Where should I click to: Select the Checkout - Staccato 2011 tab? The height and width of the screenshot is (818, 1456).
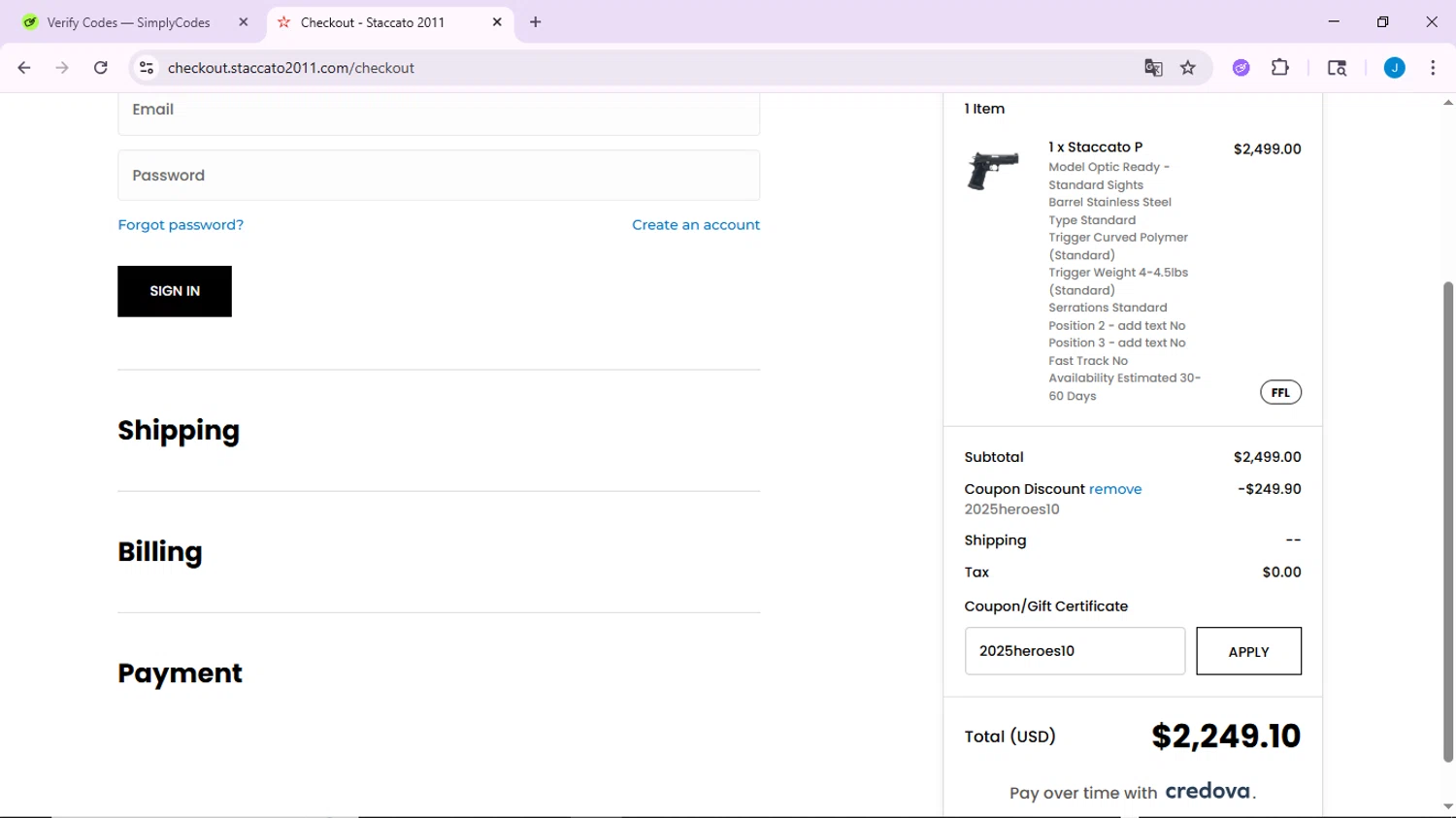(x=373, y=22)
